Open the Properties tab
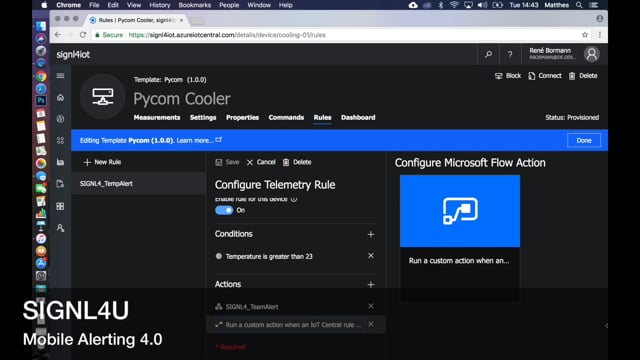 242,118
